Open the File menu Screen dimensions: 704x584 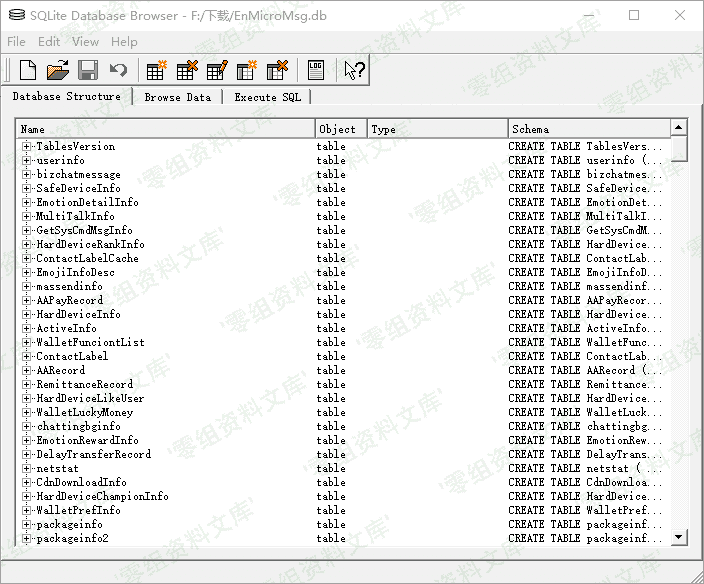coord(16,41)
